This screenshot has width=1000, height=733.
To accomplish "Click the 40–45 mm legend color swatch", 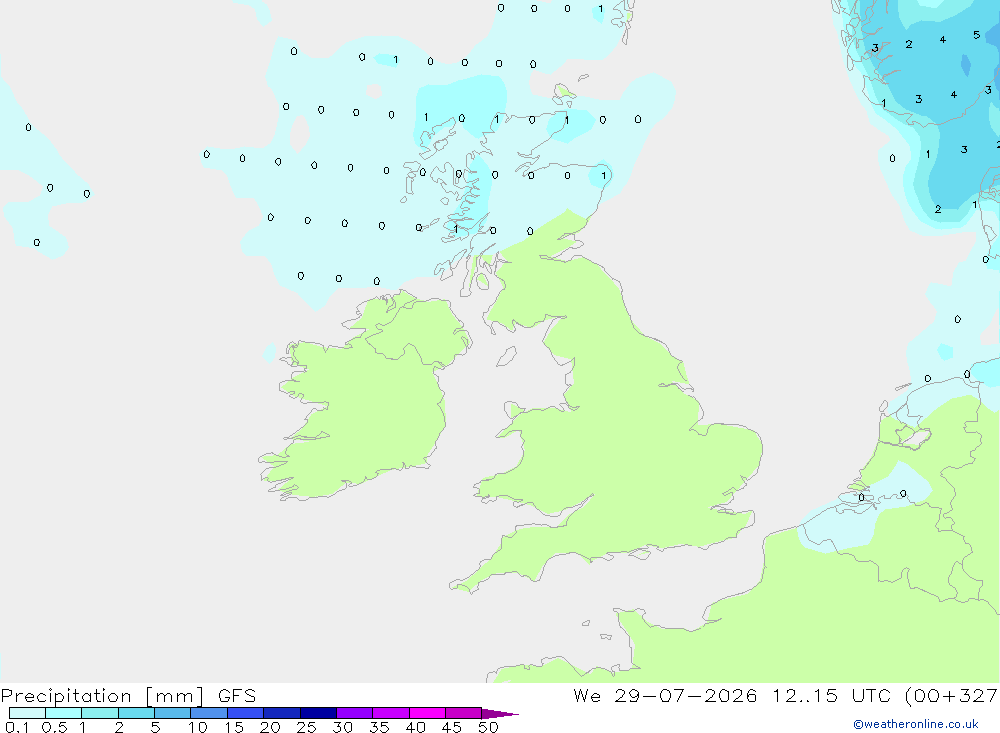I will point(427,713).
